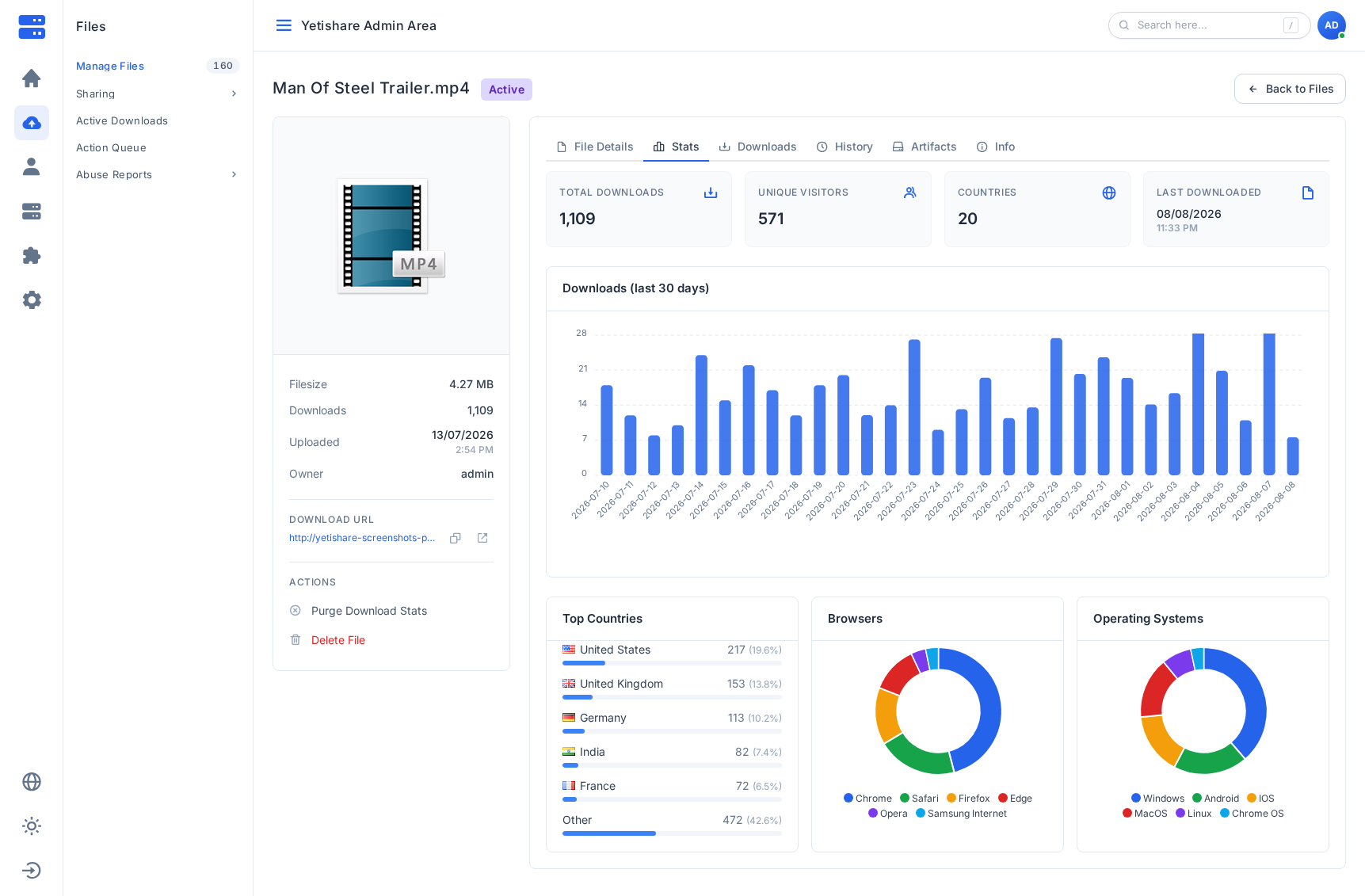Open the settings gear sidebar icon
The height and width of the screenshot is (896, 1365).
tap(32, 300)
